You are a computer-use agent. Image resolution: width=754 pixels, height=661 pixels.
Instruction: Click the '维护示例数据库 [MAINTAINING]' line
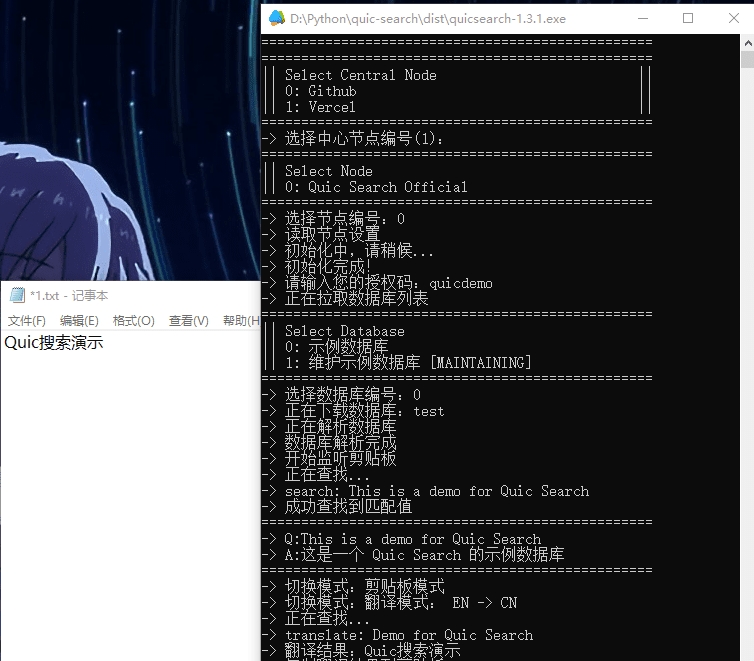tap(408, 362)
